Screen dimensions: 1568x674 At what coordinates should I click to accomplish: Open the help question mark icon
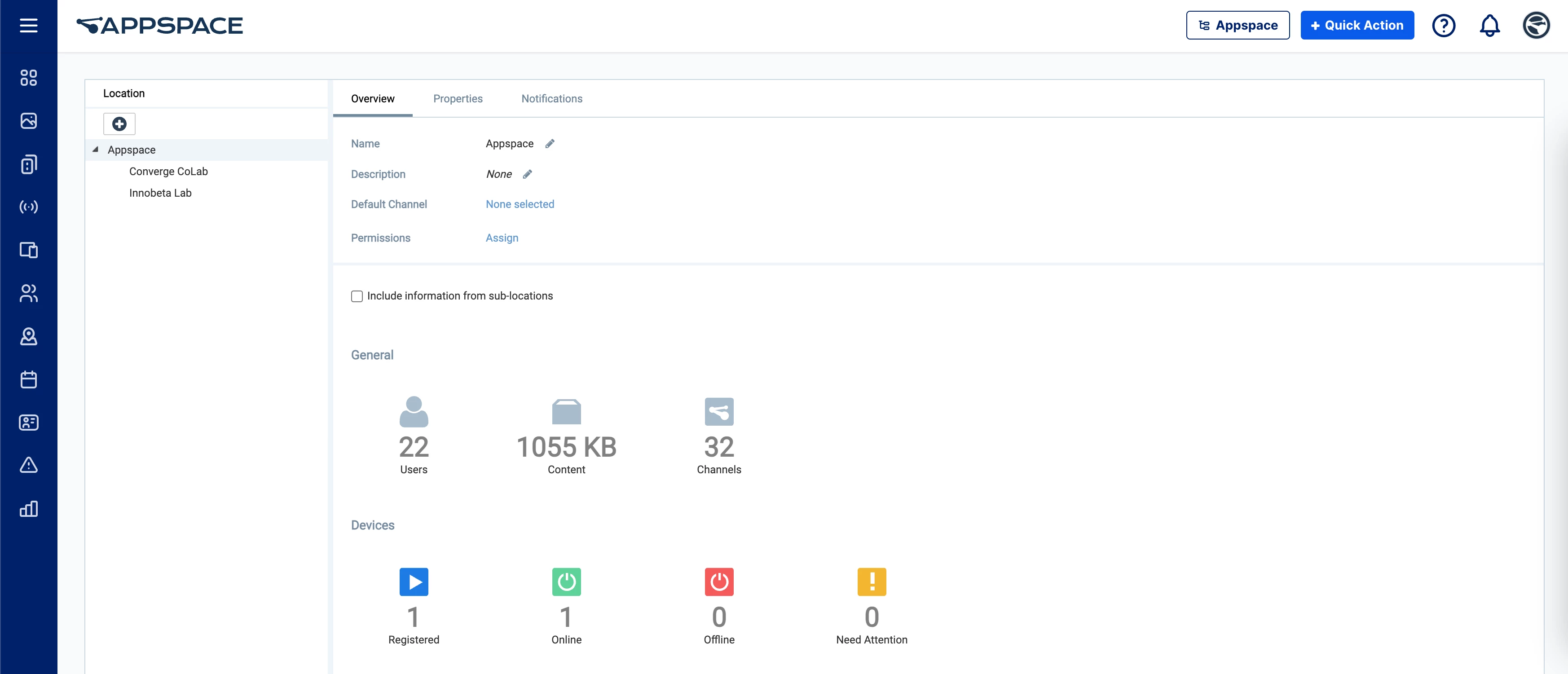[1443, 25]
